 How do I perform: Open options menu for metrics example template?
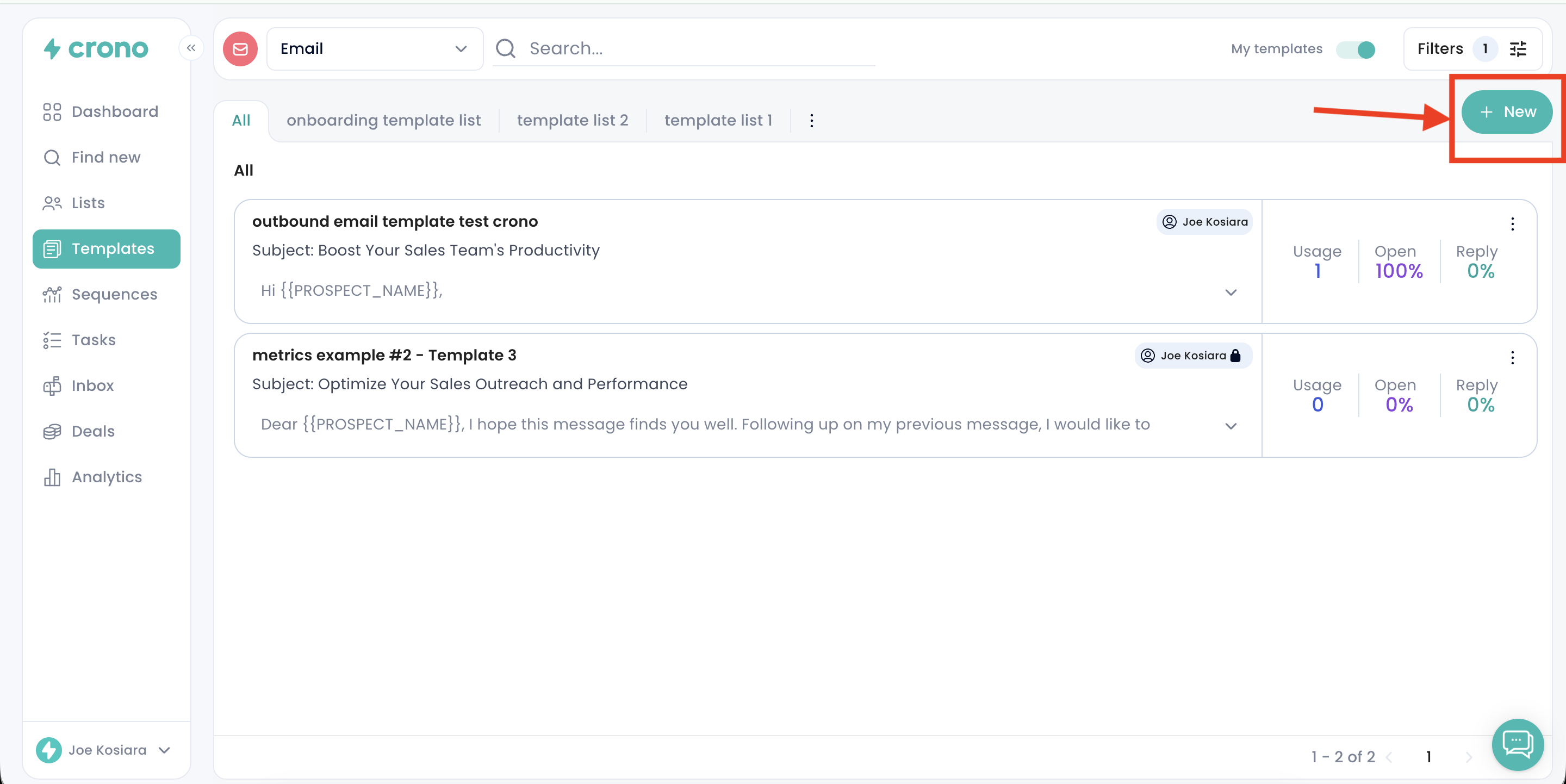click(x=1513, y=357)
